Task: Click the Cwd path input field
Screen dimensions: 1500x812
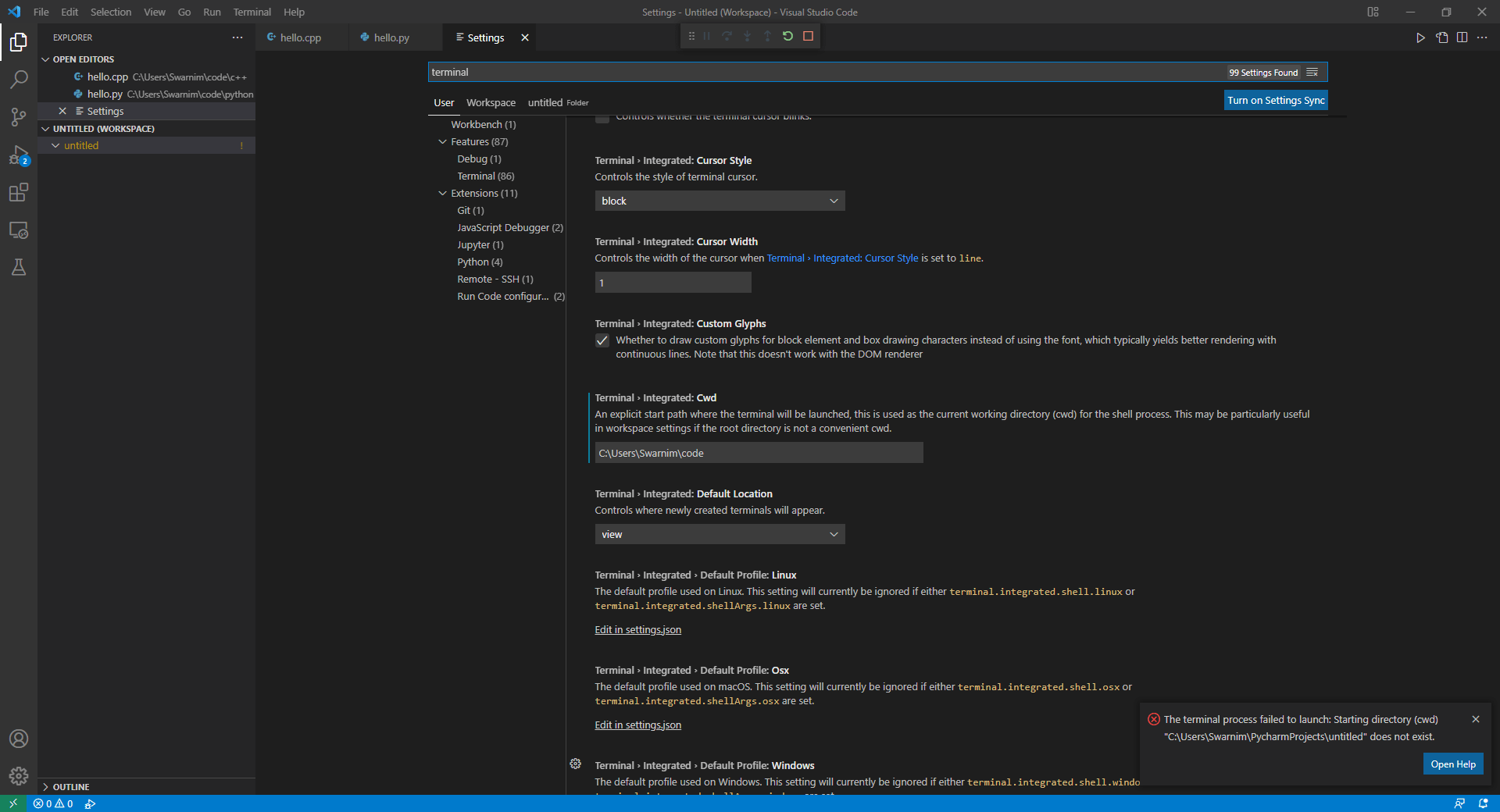Action: click(x=759, y=453)
